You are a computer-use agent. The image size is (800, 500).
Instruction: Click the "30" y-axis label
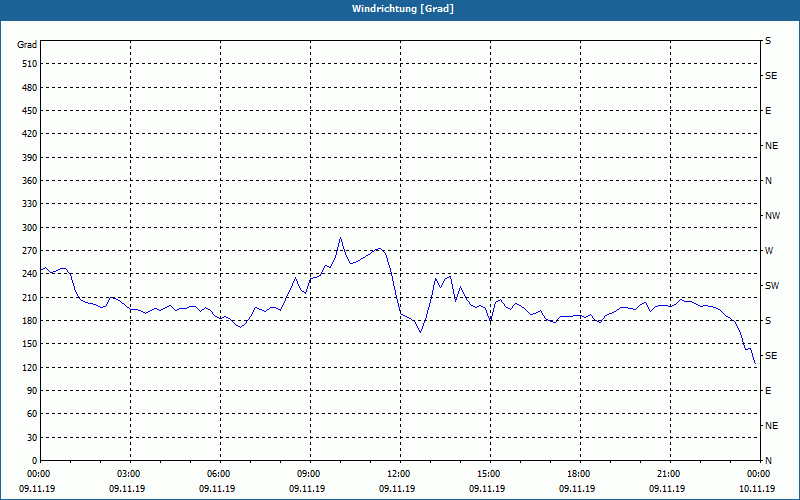coord(32,437)
